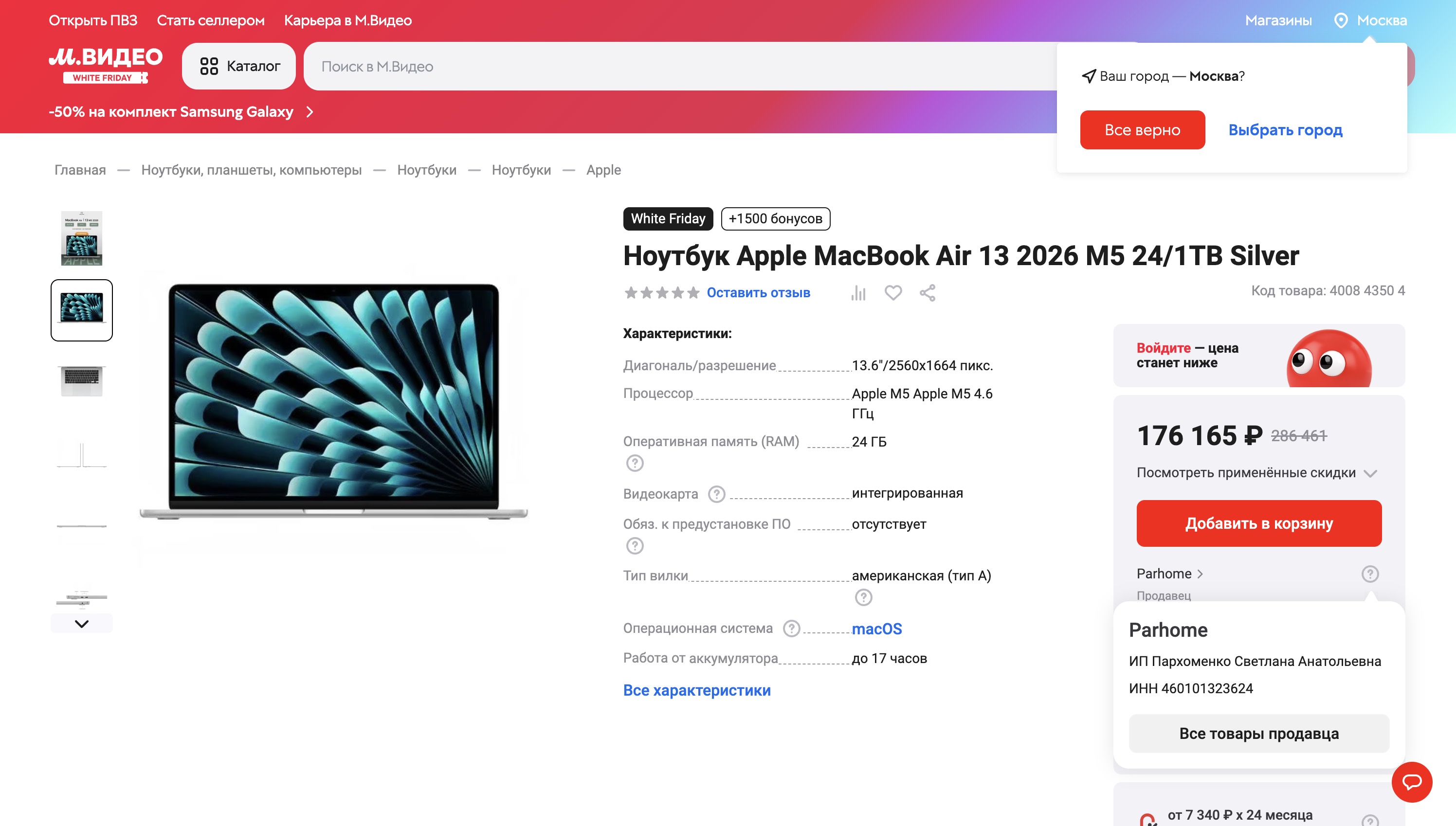Viewport: 1456px width, 826px height.
Task: Open the 'macOS' operating system link
Action: click(876, 628)
